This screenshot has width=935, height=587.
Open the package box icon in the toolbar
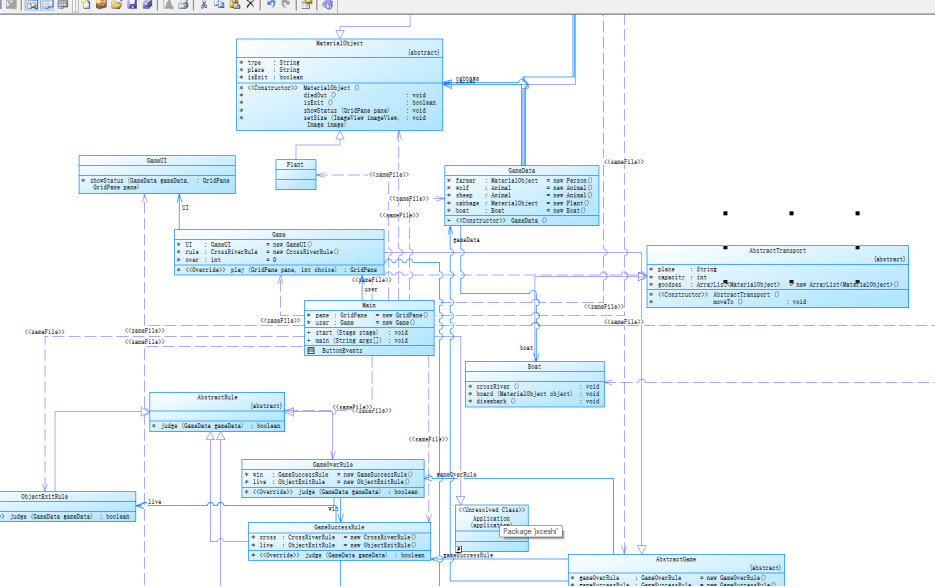101,4
